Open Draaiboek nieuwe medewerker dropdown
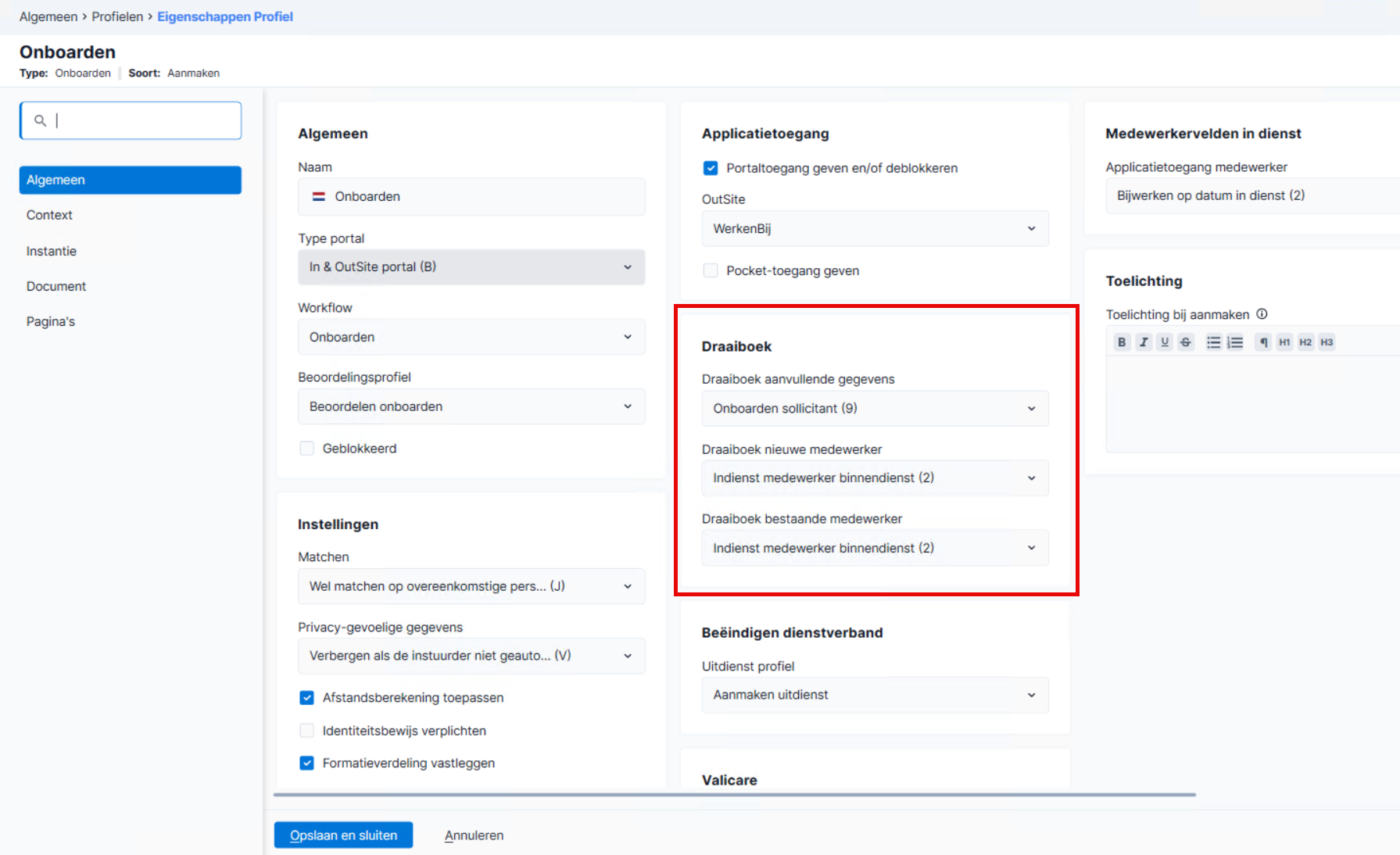The image size is (1400, 855). click(875, 478)
